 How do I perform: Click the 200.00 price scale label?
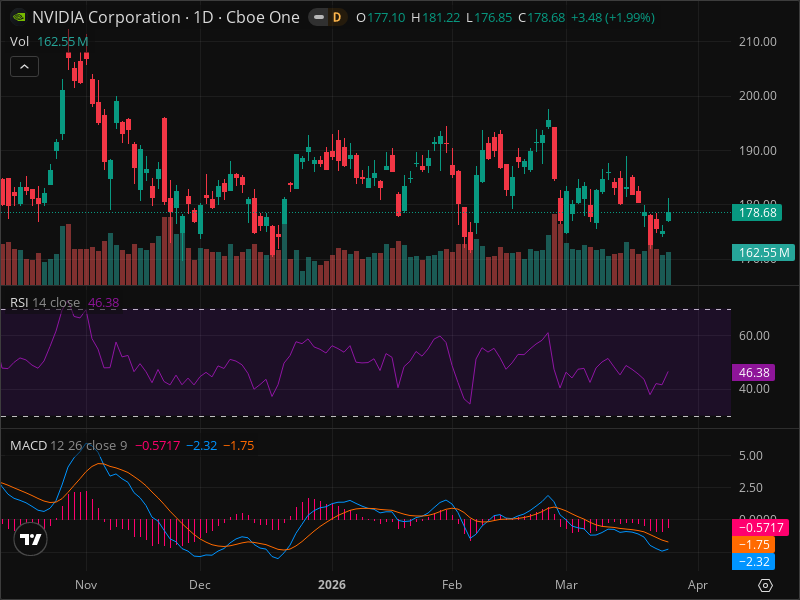click(x=758, y=95)
